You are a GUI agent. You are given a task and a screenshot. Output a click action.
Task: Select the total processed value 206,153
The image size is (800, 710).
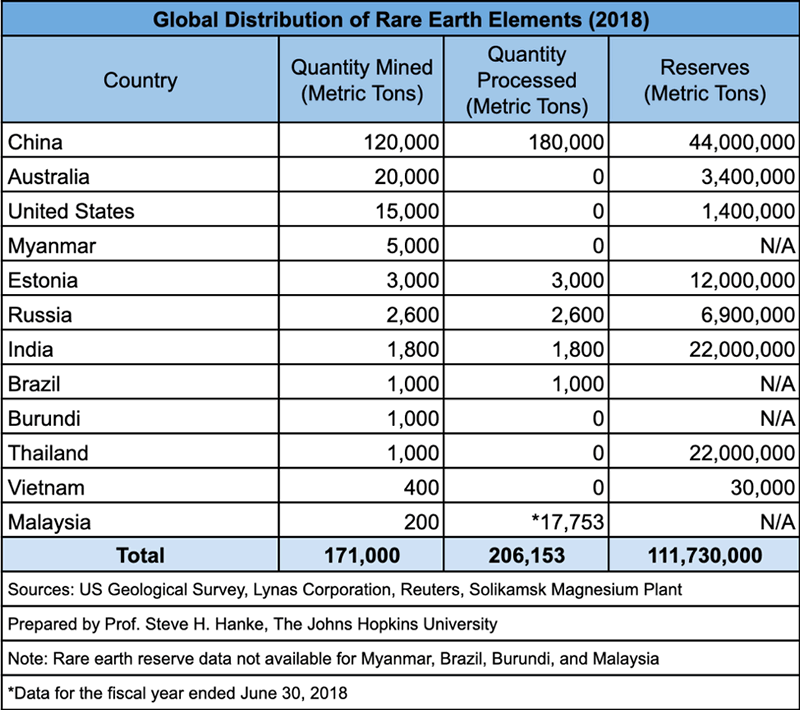(x=526, y=555)
